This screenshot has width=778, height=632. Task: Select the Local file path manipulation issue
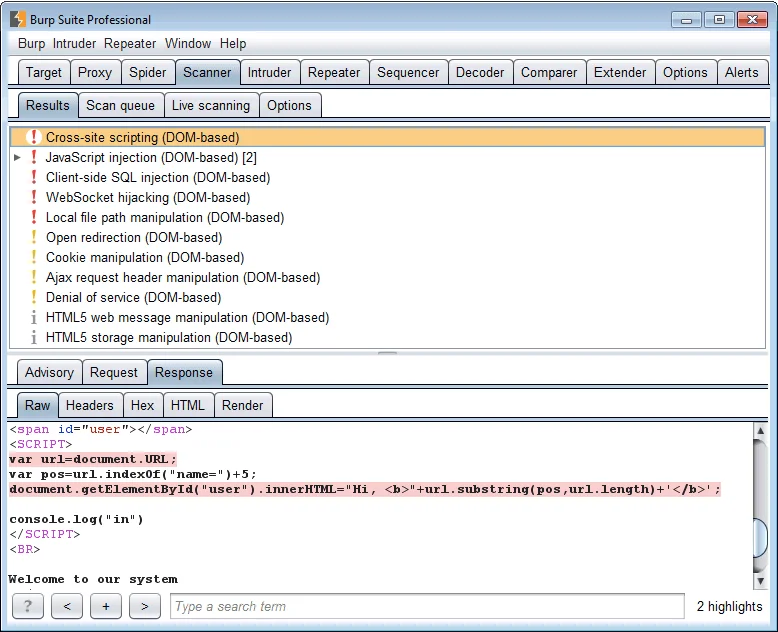point(387,217)
